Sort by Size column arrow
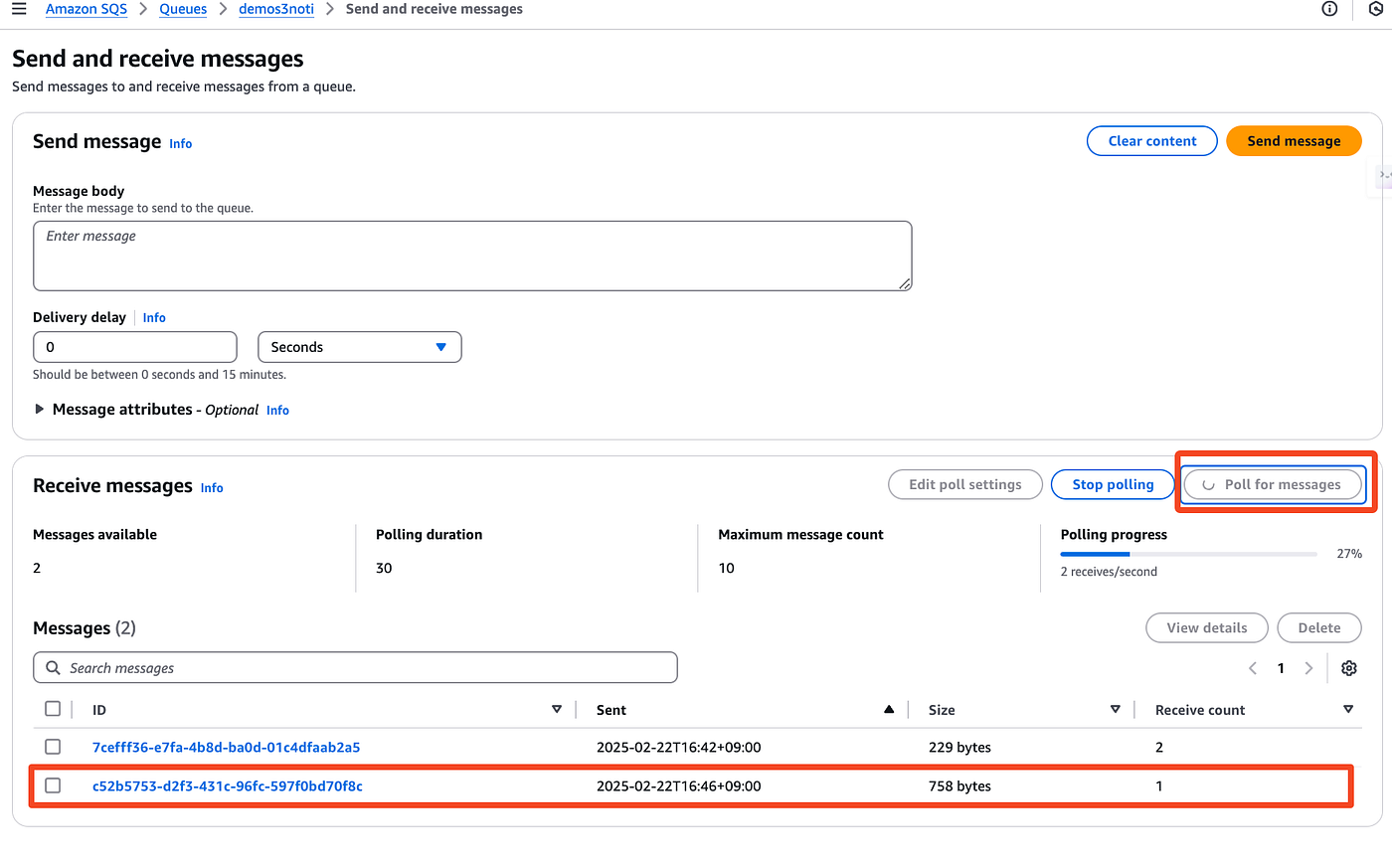Screen dimensions: 1392x868 1116,710
